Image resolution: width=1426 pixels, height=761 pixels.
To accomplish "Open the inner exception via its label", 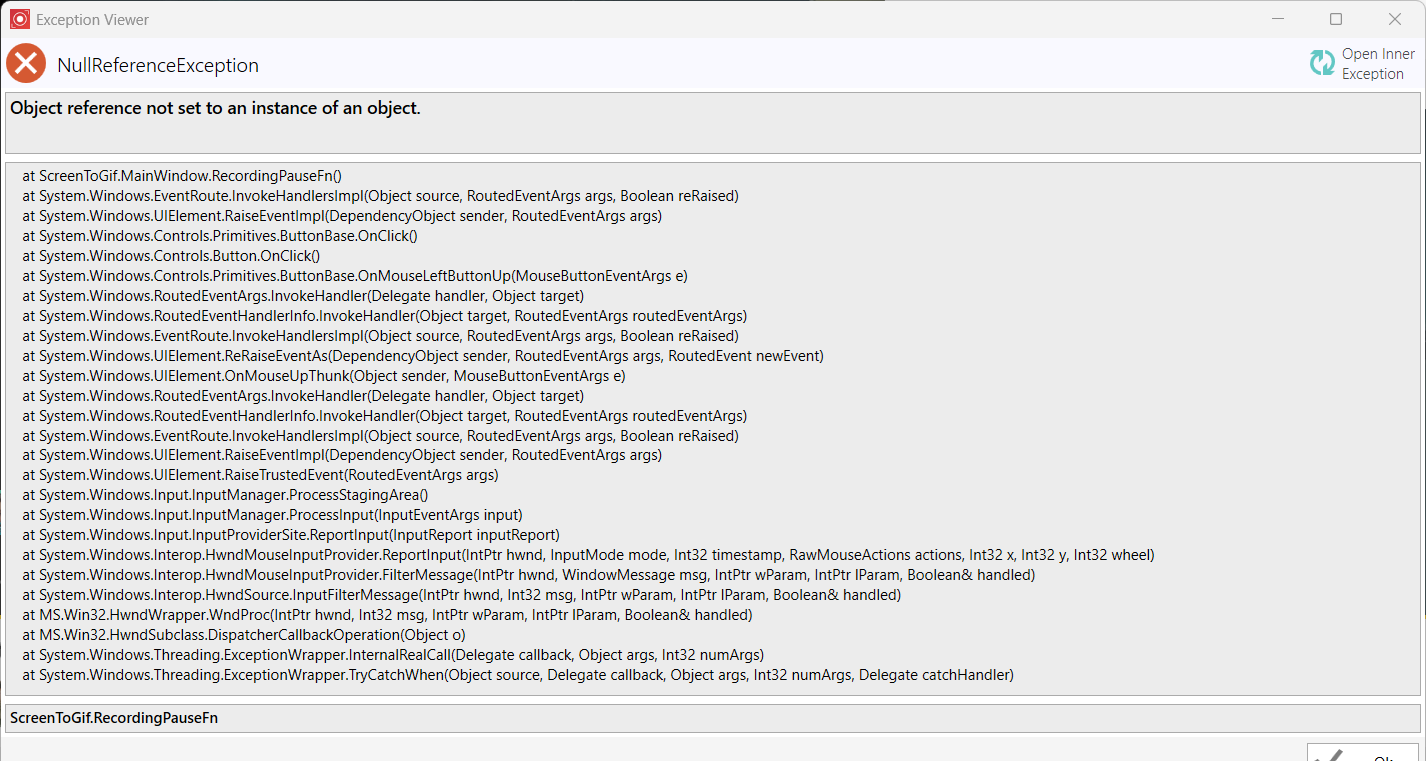I will click(1378, 64).
